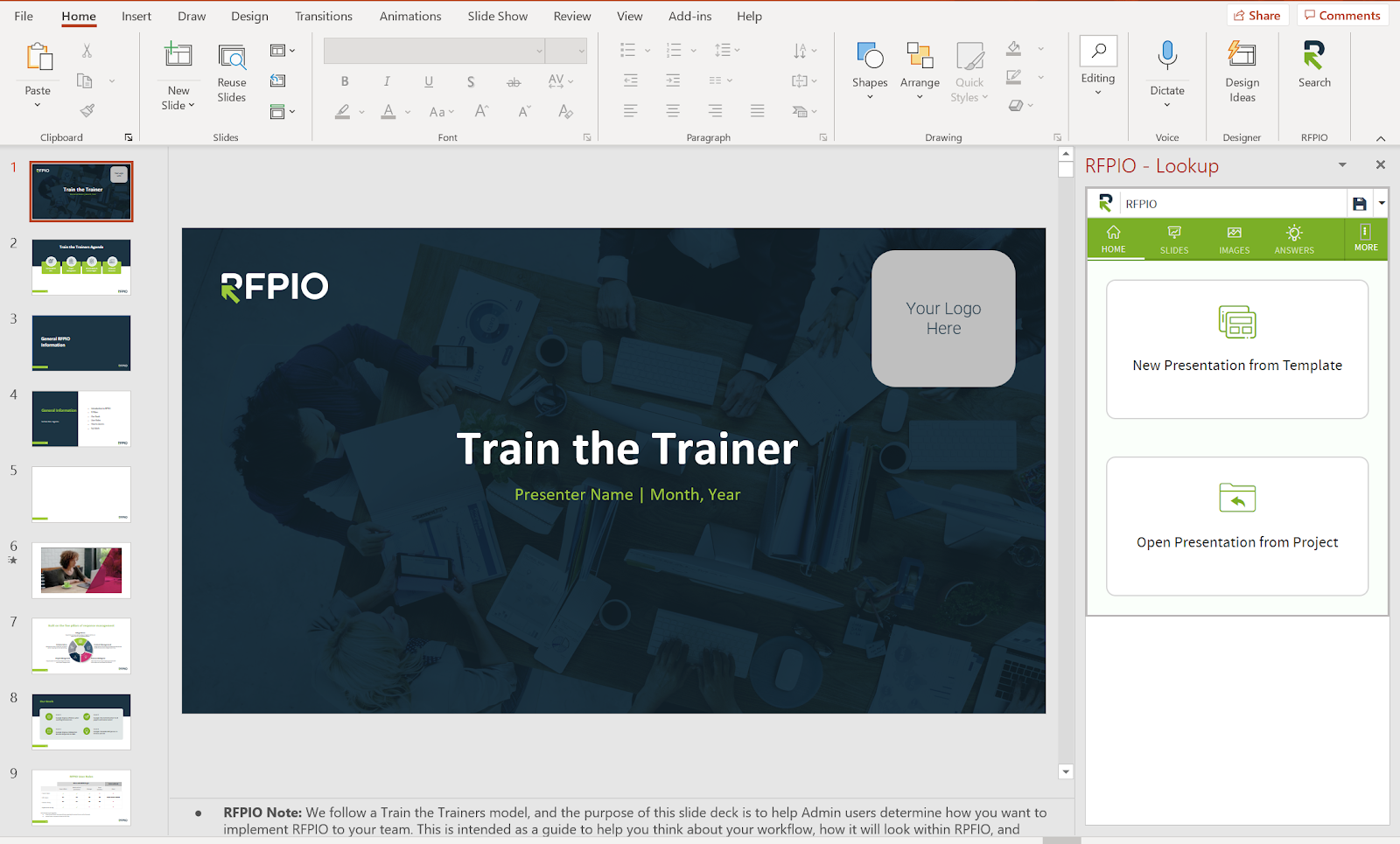Click the Decrease Indent icon

click(x=630, y=80)
